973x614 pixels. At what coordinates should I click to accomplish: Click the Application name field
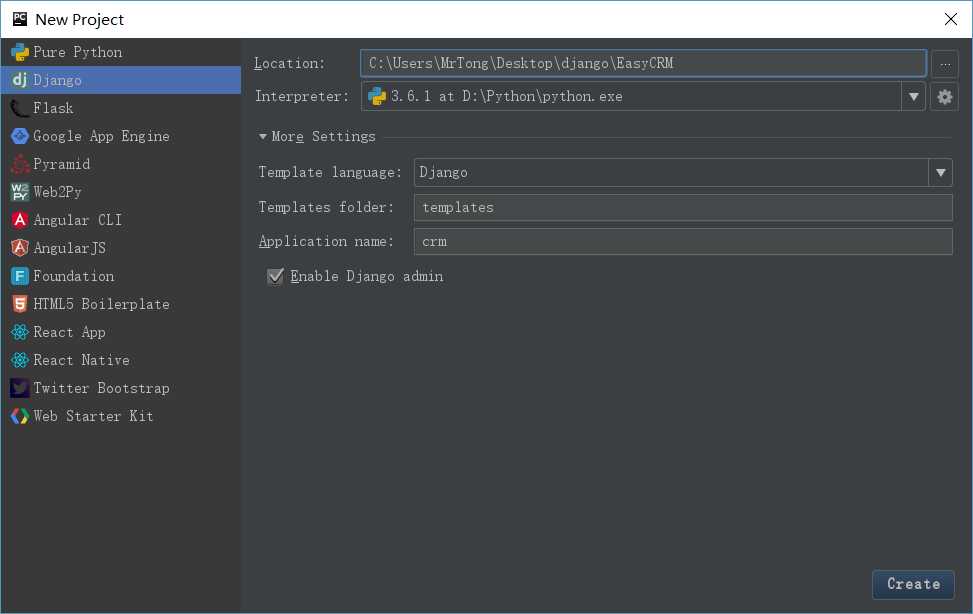click(x=683, y=242)
